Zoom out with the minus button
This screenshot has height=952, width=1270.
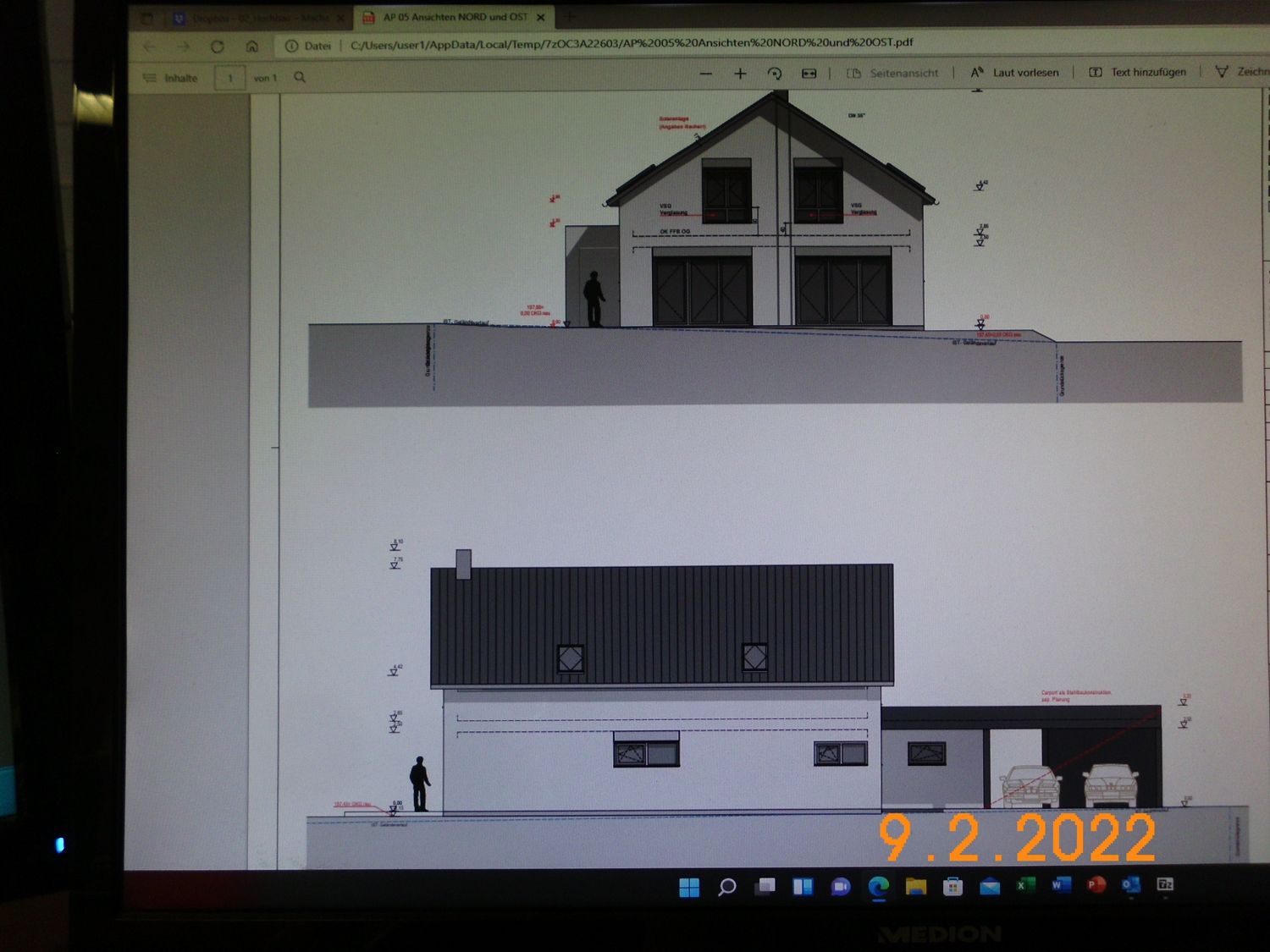point(705,74)
